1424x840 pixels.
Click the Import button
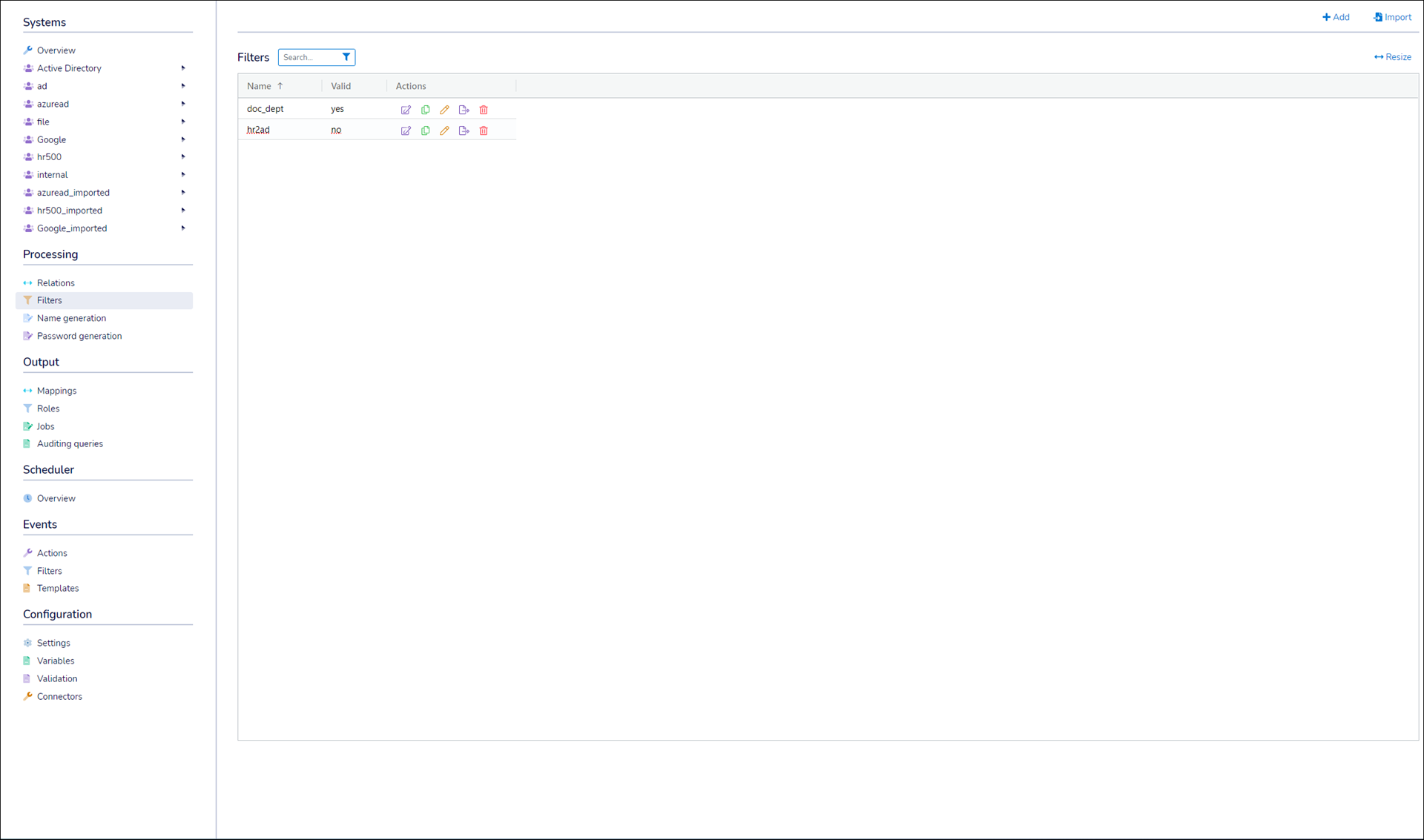(1392, 17)
